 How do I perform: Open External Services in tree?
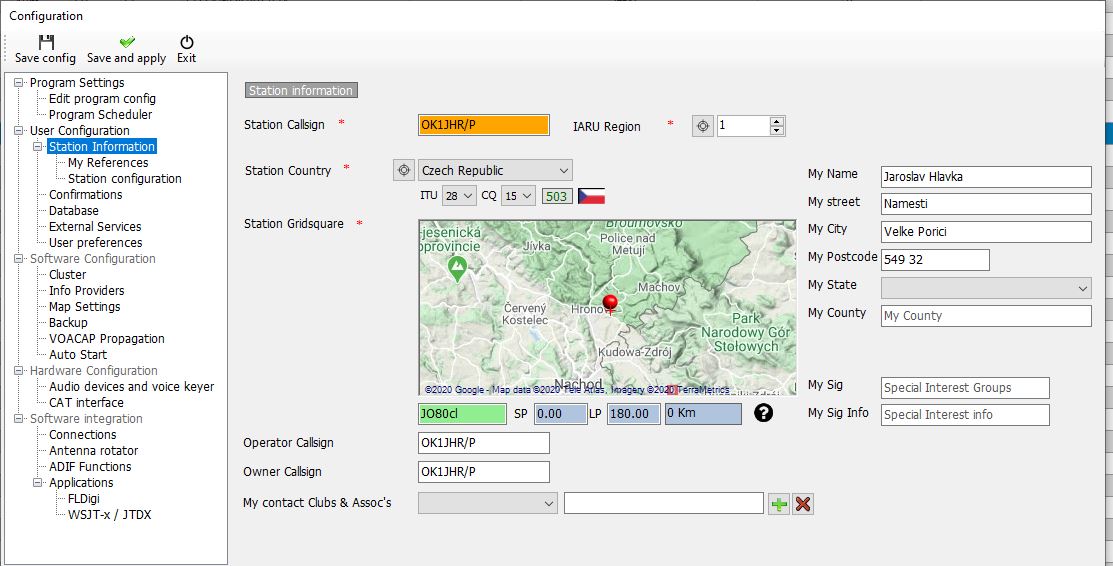(95, 227)
